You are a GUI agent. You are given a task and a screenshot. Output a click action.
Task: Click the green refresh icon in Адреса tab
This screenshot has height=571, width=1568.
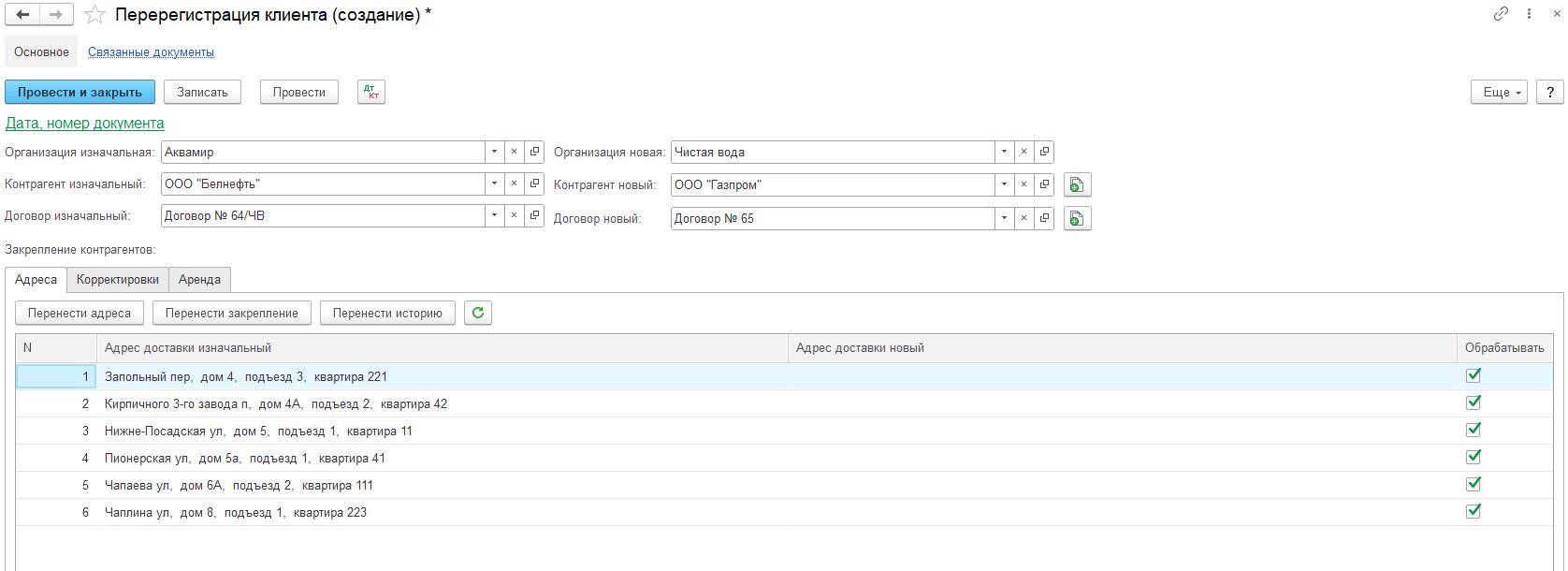478,313
